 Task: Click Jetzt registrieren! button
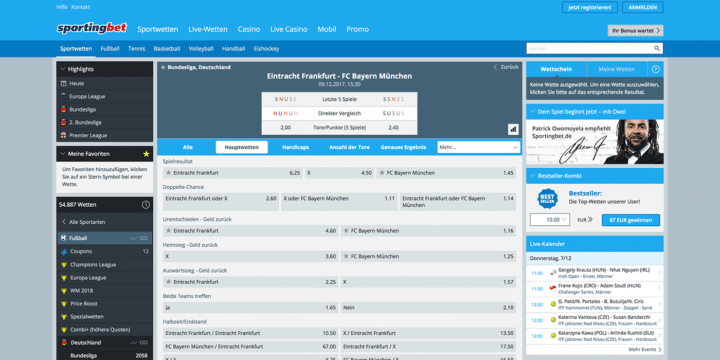click(x=590, y=7)
